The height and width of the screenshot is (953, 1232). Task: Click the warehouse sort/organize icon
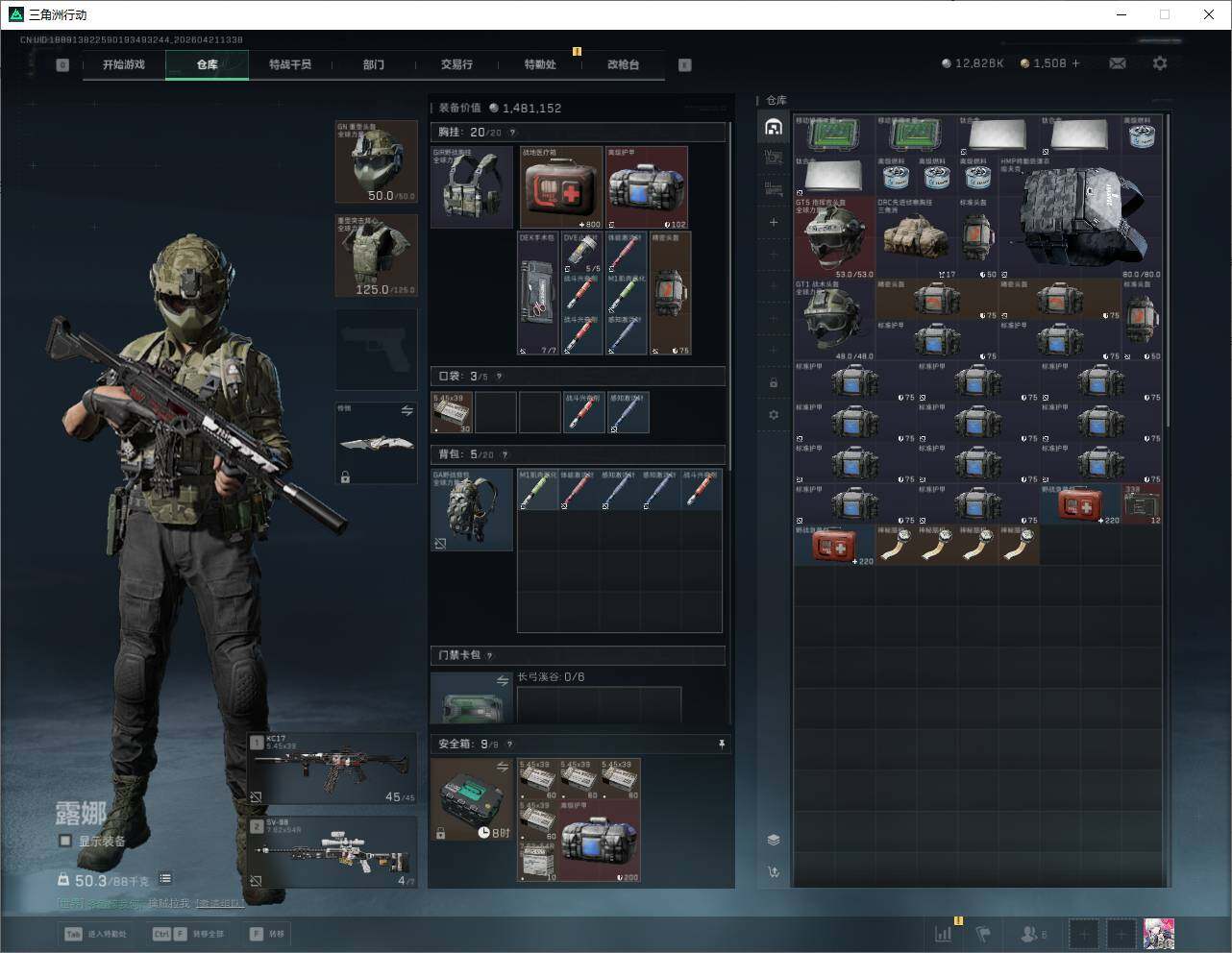774,872
